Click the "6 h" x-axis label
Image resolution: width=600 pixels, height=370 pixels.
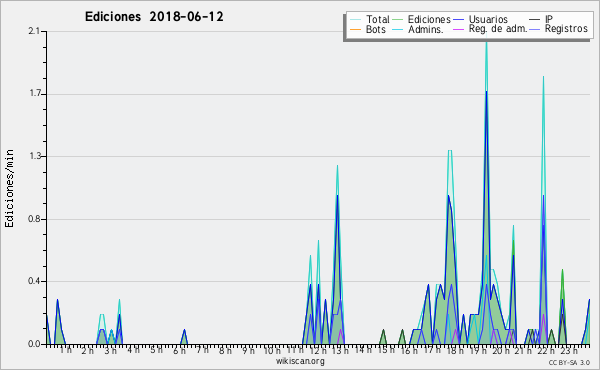179,350
